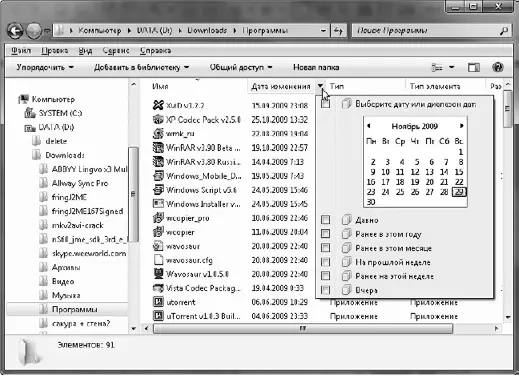Check the 'Давно' filter checkbox

pos(325,220)
